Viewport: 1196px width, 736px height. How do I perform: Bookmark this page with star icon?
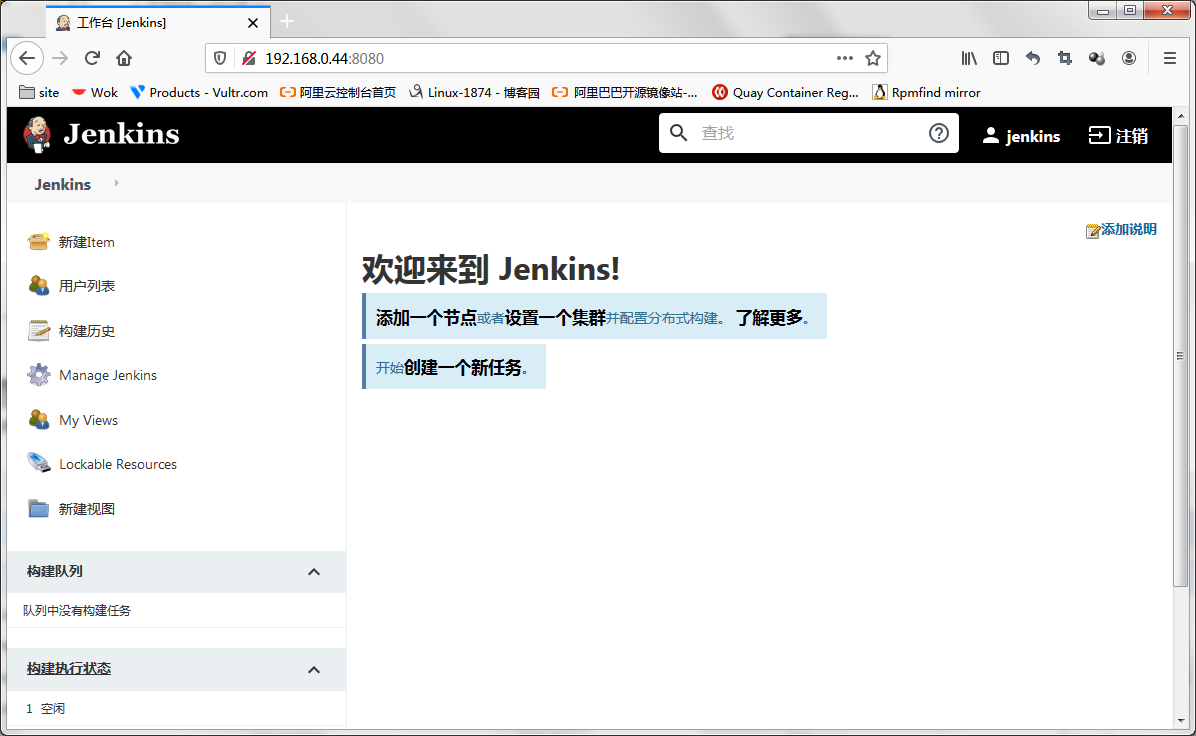pyautogui.click(x=872, y=58)
